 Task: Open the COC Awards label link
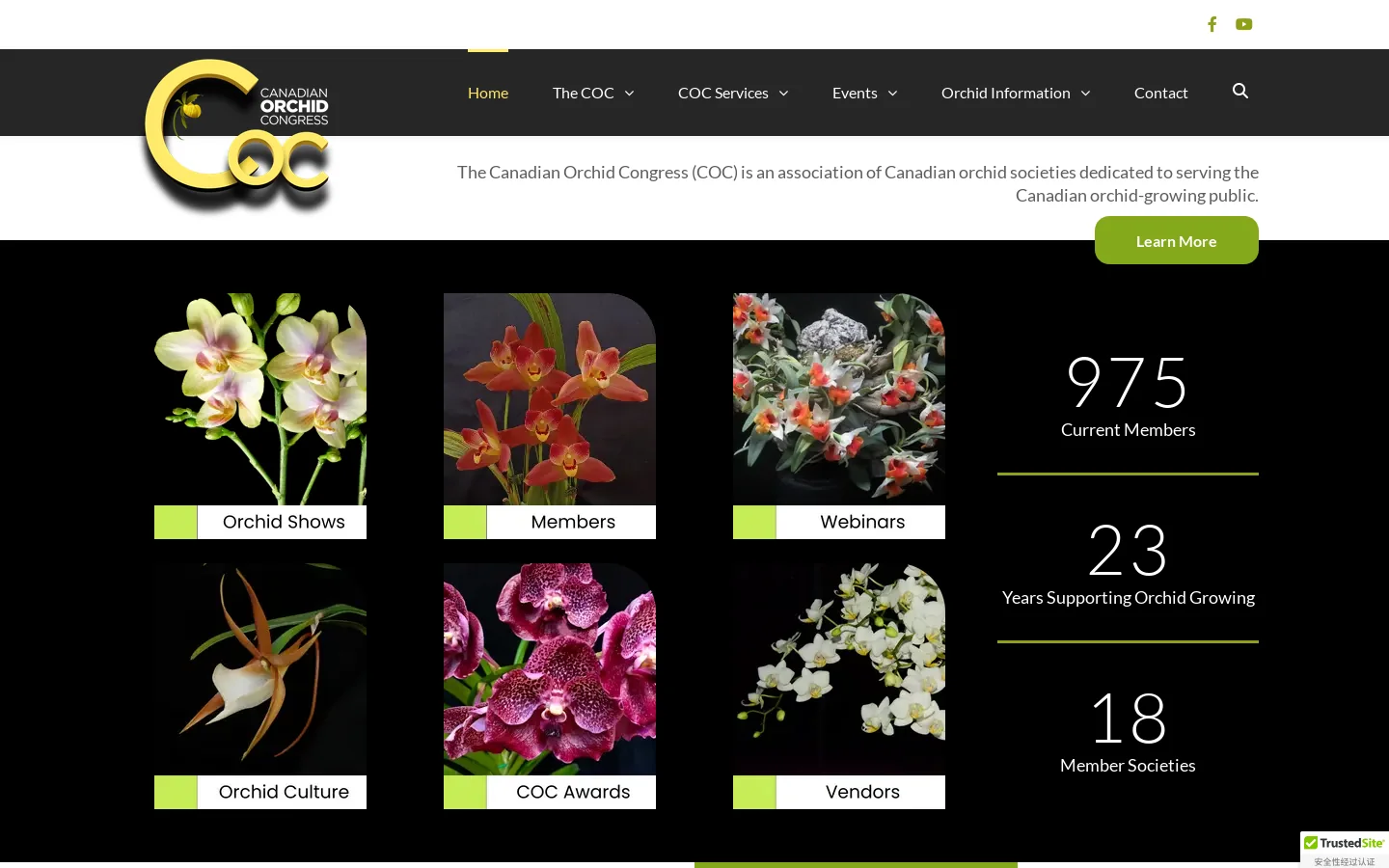pos(573,792)
